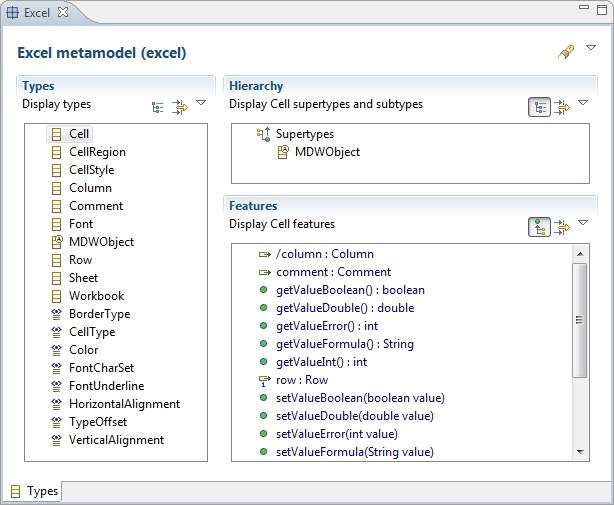Select Supertypes label in Hierarchy tree

(305, 134)
